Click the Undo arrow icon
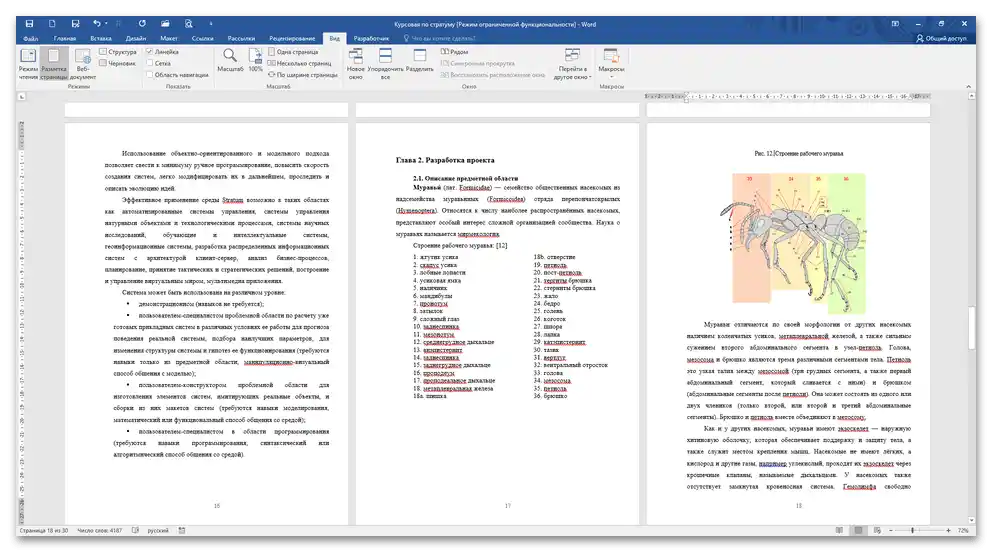This screenshot has width=992, height=552. pyautogui.click(x=97, y=23)
